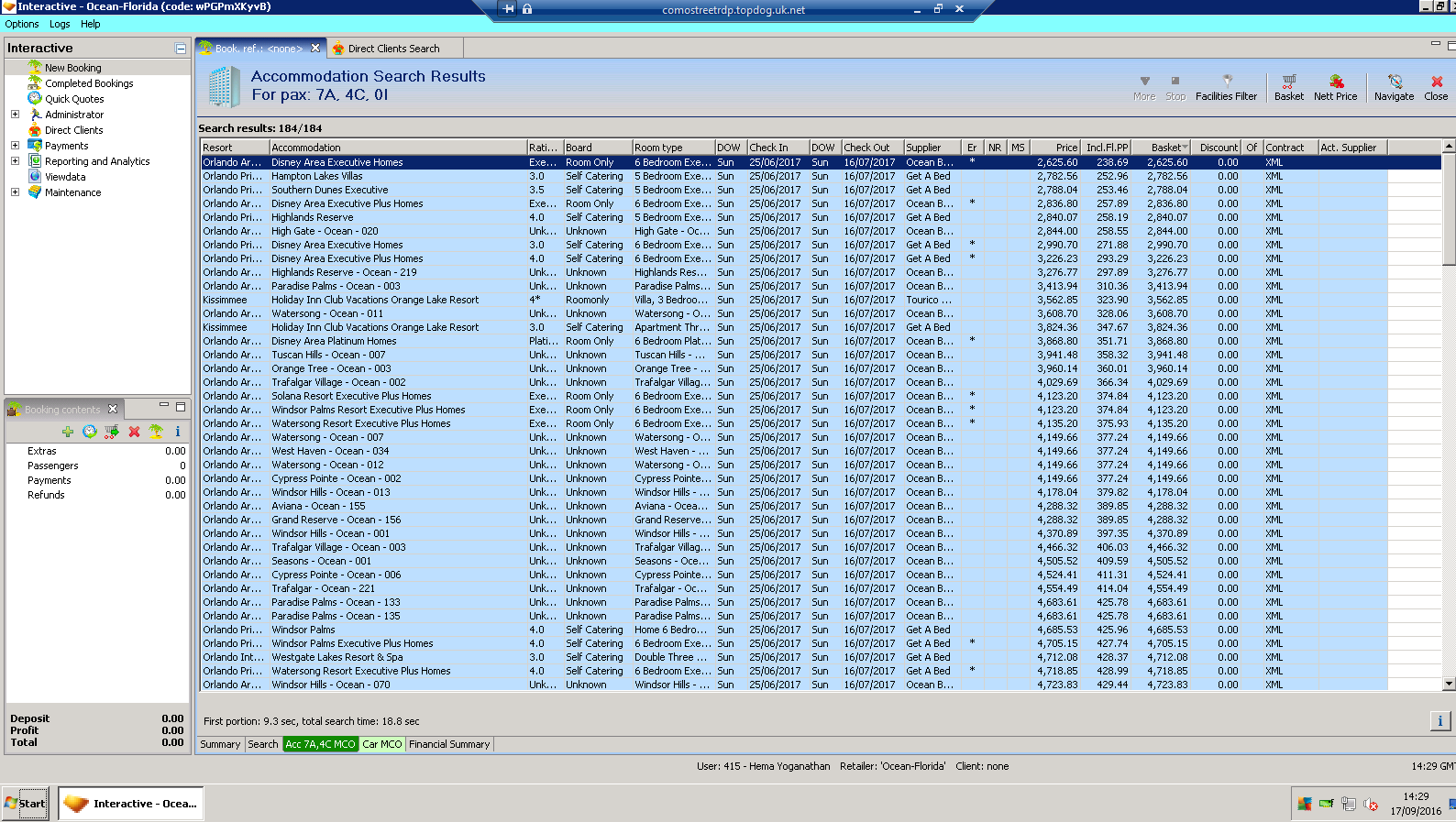This screenshot has width=1456, height=822.
Task: Click the palm tree icon in Booking contents toolbar
Action: [x=156, y=432]
